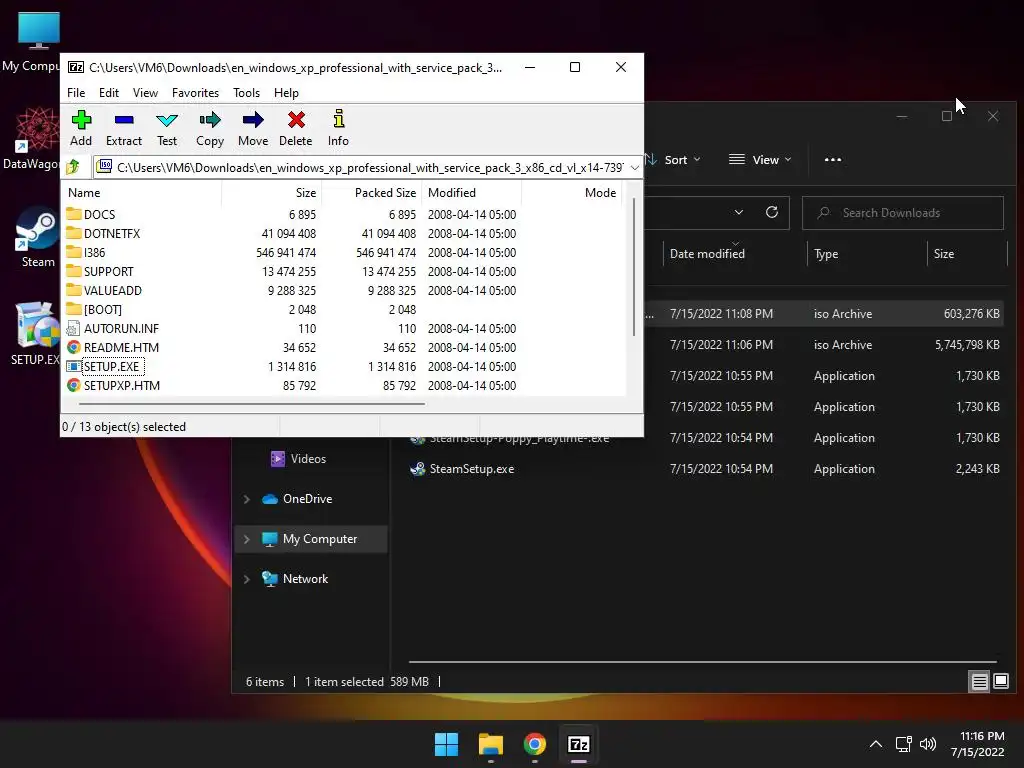This screenshot has height=768, width=1024.
Task: Select the AUTORUN.INF file
Action: click(112, 328)
